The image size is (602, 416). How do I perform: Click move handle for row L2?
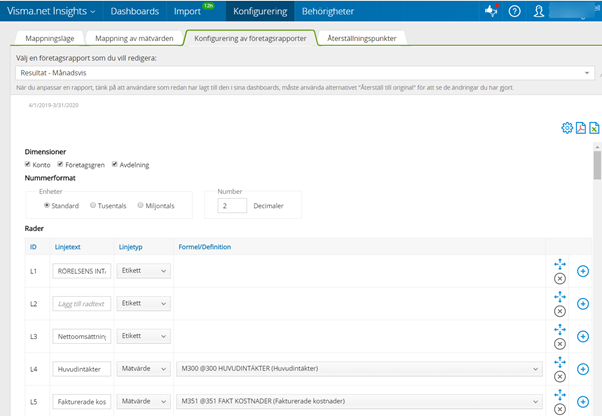pyautogui.click(x=560, y=297)
